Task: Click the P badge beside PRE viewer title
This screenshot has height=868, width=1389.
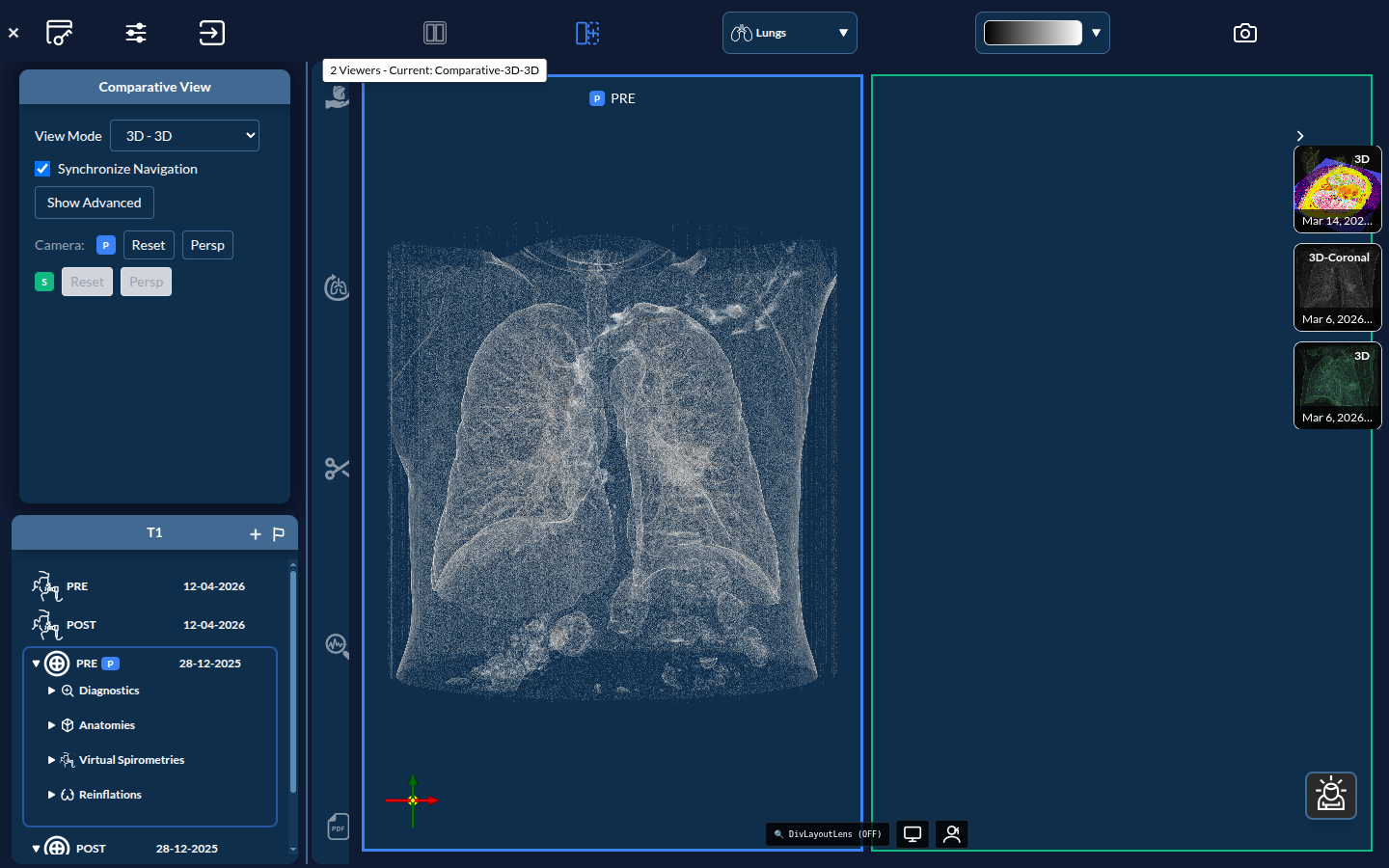Action: pos(597,98)
